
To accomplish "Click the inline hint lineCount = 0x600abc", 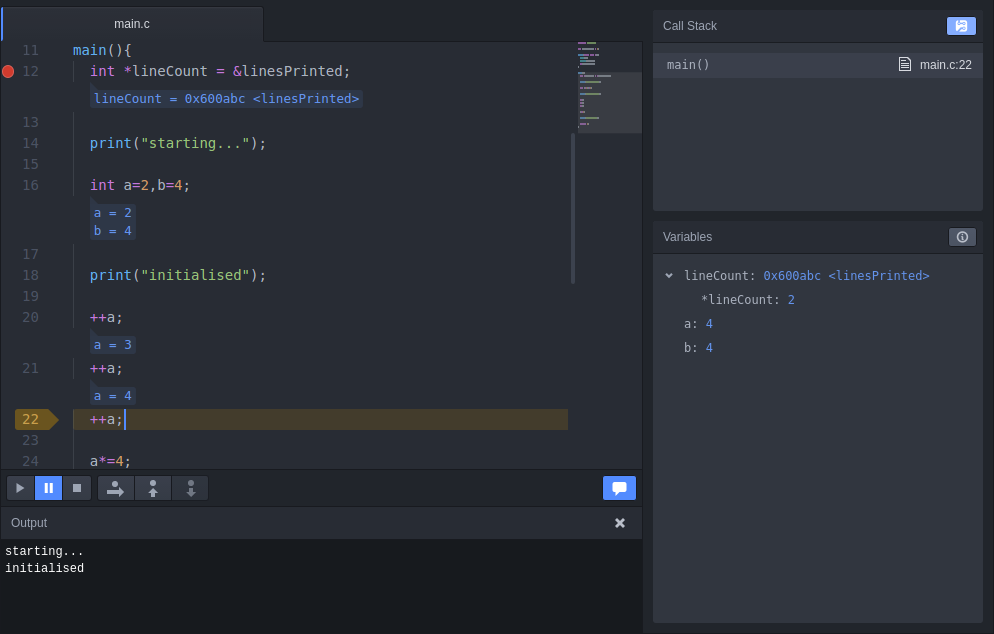I will pyautogui.click(x=226, y=99).
